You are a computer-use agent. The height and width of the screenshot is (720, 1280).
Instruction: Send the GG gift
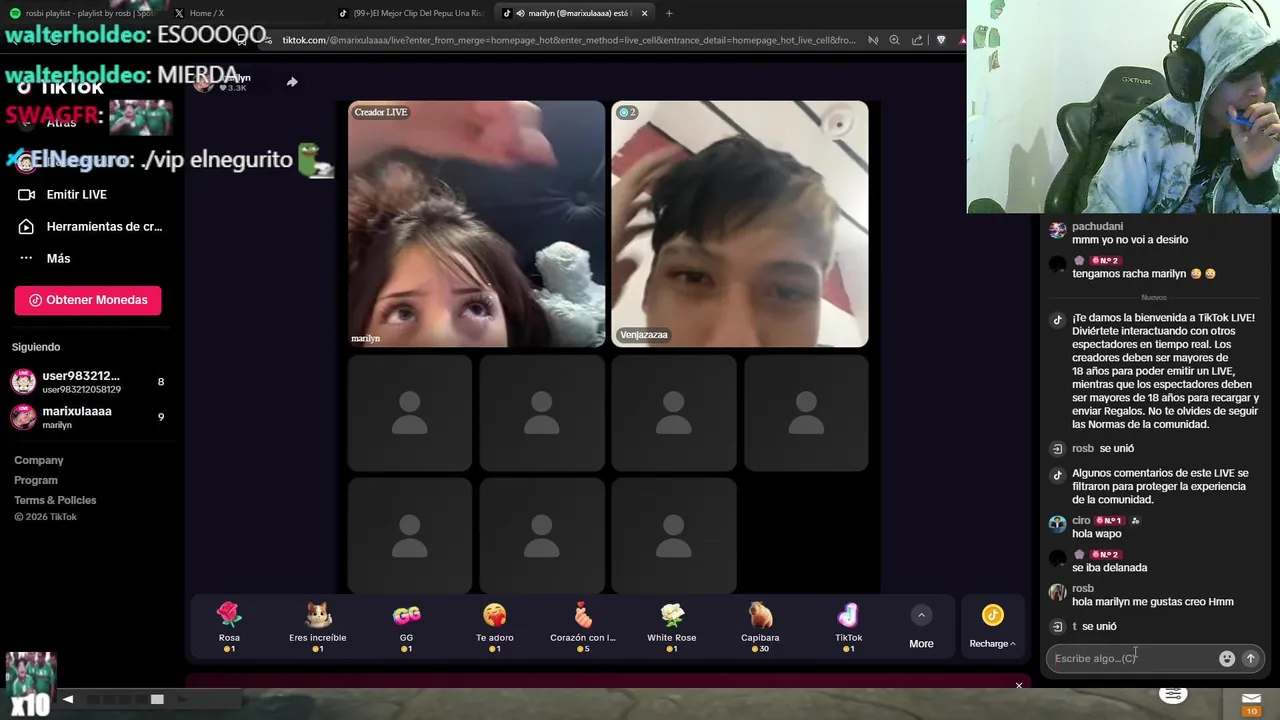coord(406,628)
